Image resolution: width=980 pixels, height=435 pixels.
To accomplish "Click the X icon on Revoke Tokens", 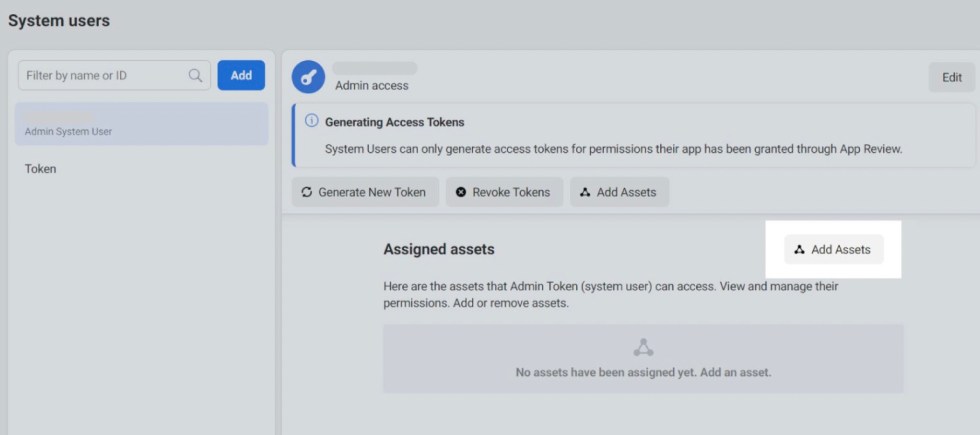I will pos(461,192).
